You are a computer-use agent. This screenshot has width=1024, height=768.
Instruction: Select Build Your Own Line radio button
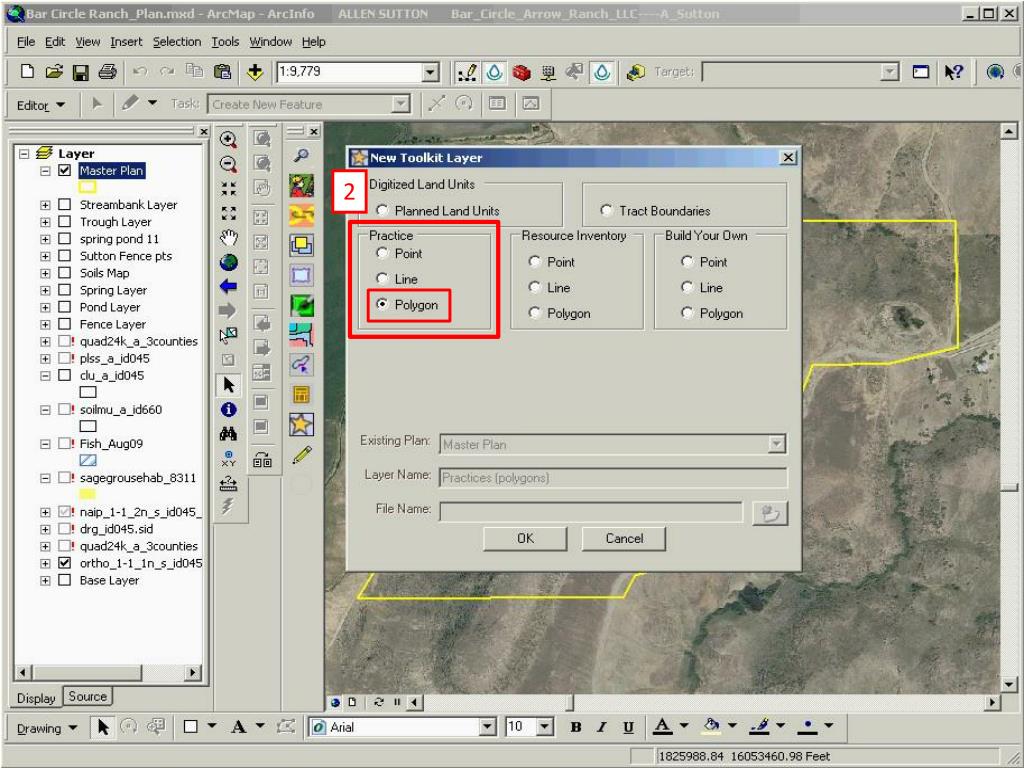(x=687, y=287)
